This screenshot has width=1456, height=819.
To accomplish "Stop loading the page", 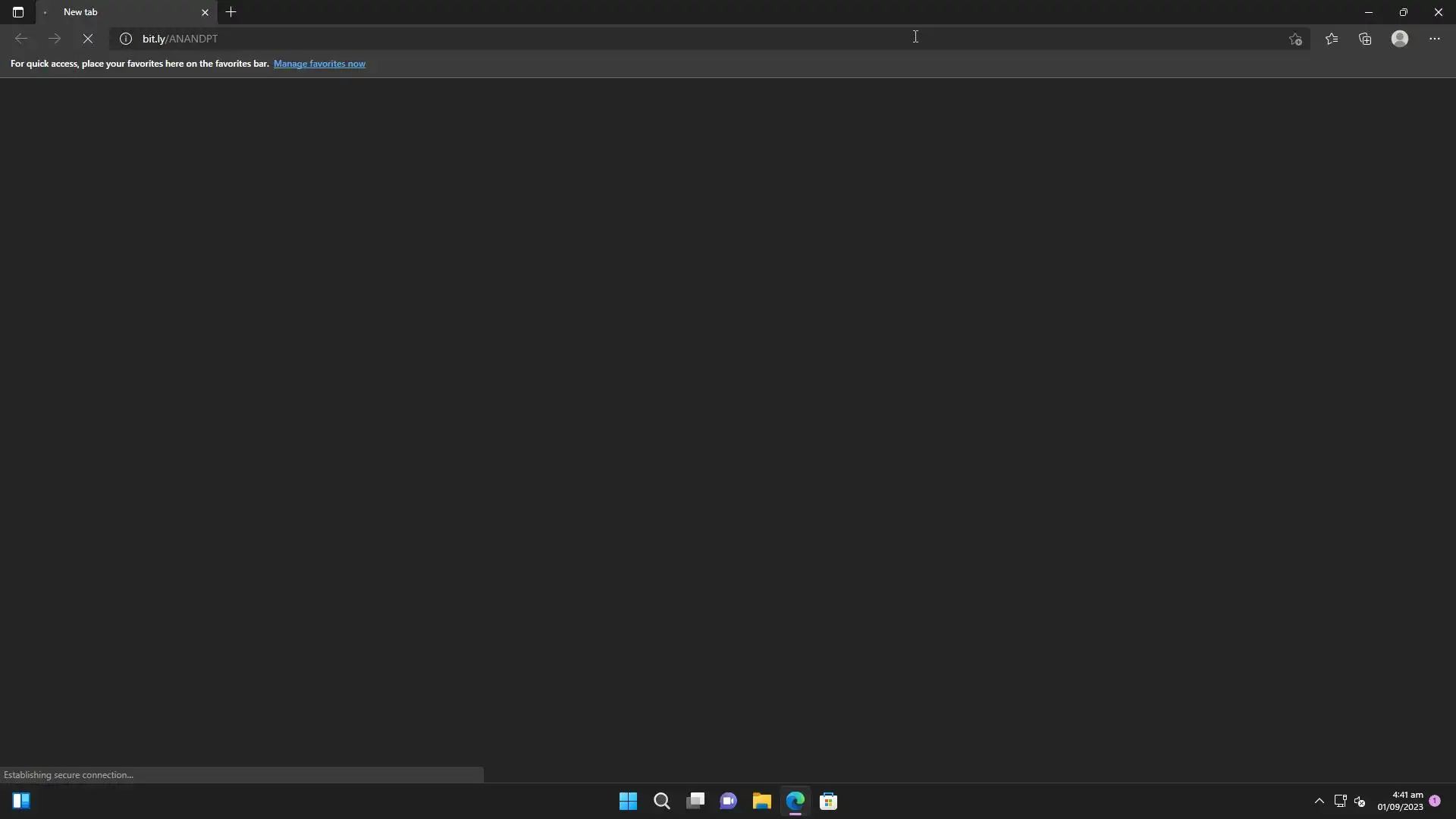I will pos(87,39).
